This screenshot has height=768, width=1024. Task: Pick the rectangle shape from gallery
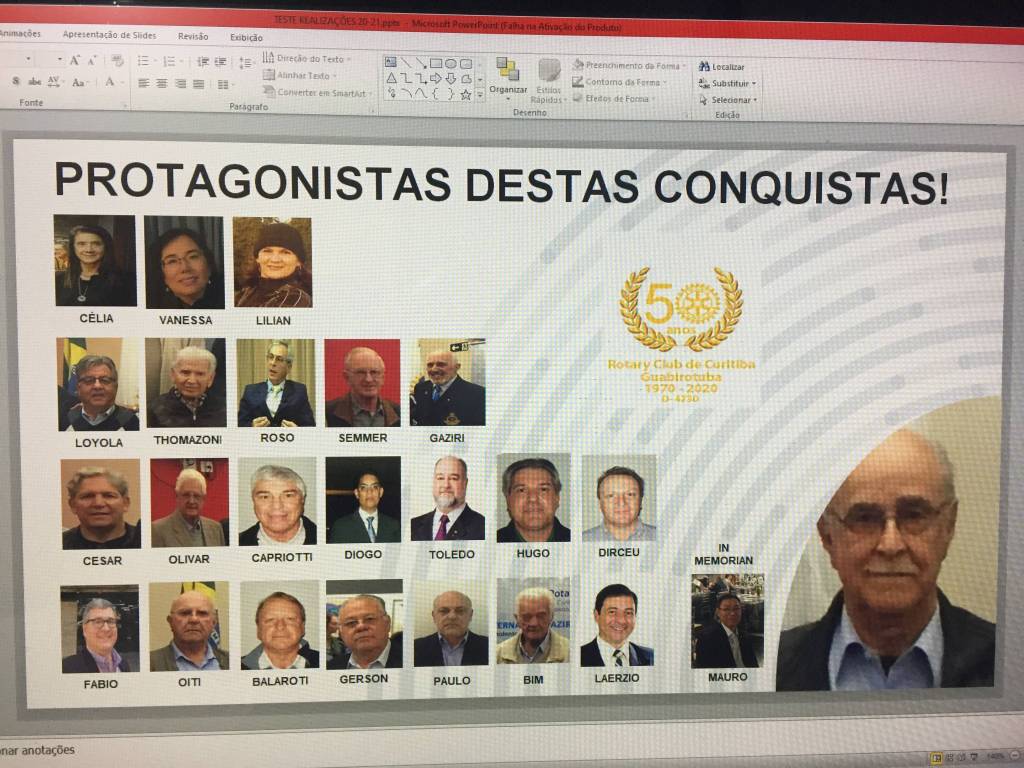tap(436, 63)
